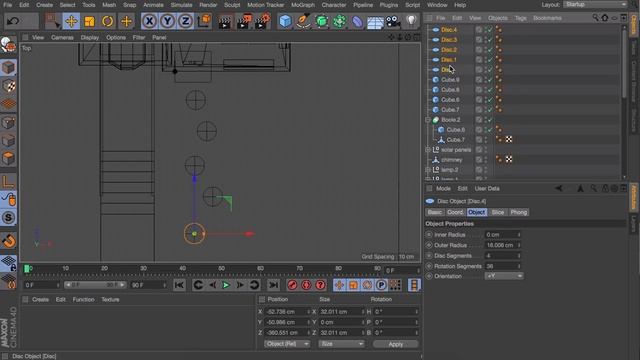The image size is (640, 360).
Task: Click Render View clapperboard icon
Action: [224, 21]
